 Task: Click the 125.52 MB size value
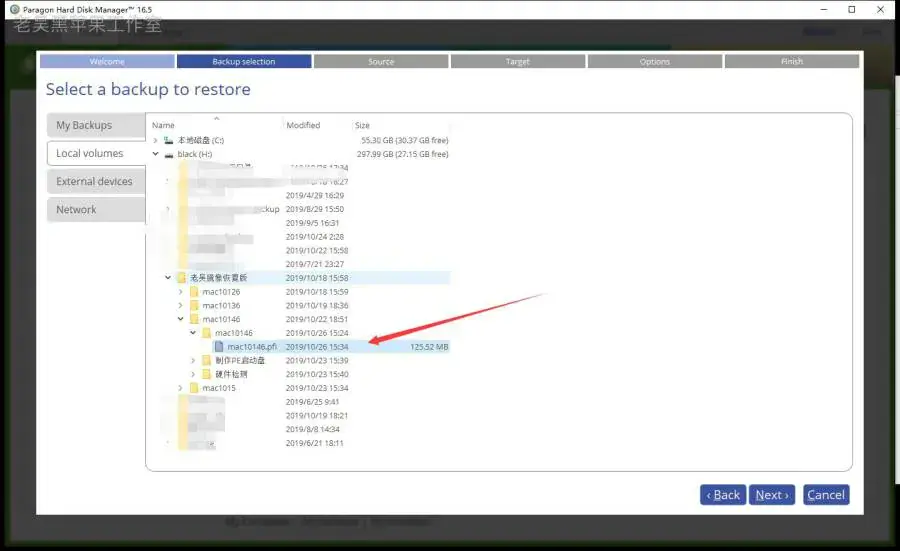tap(429, 347)
